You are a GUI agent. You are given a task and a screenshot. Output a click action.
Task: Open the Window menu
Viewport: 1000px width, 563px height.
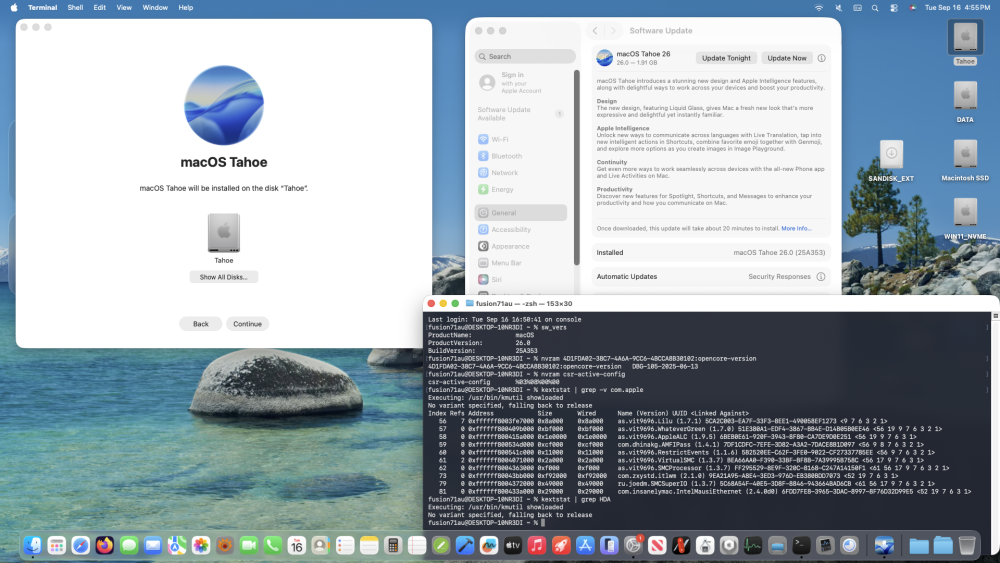point(155,8)
